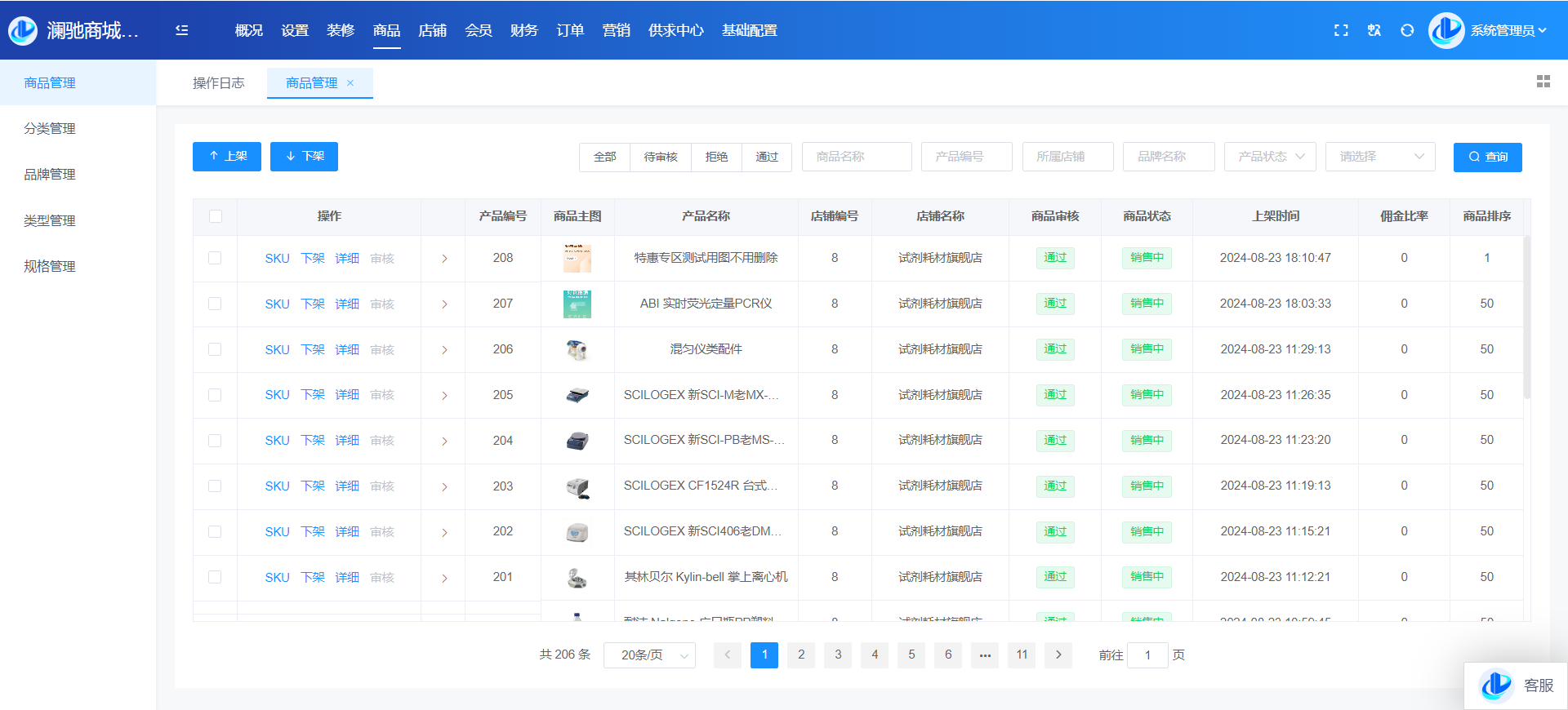Toggle the select-all header checkbox
Screen dimensions: 1568x710
coord(216,216)
